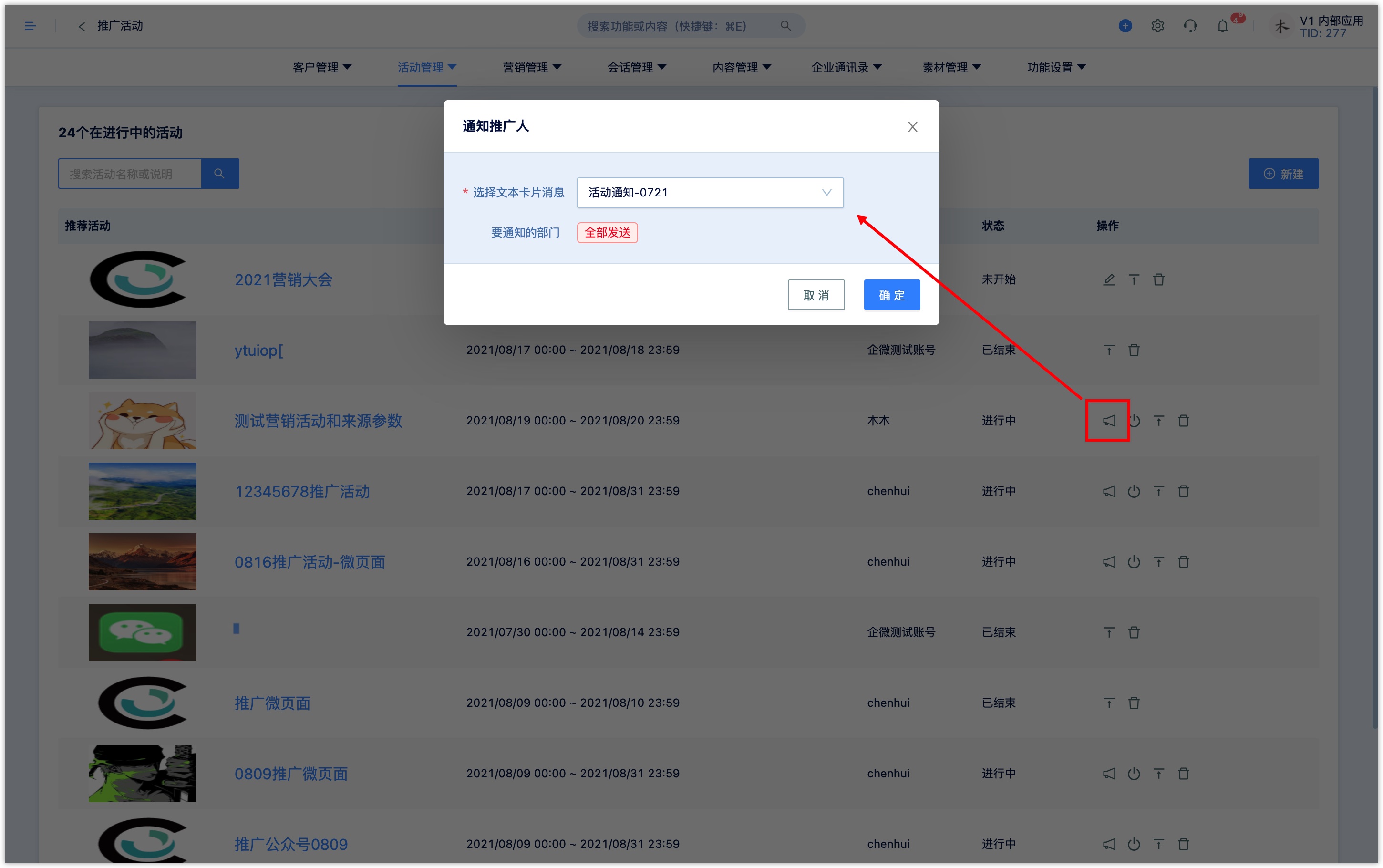Stop the 0809推广微页面 activity
This screenshot has width=1383, height=868.
point(1134,774)
